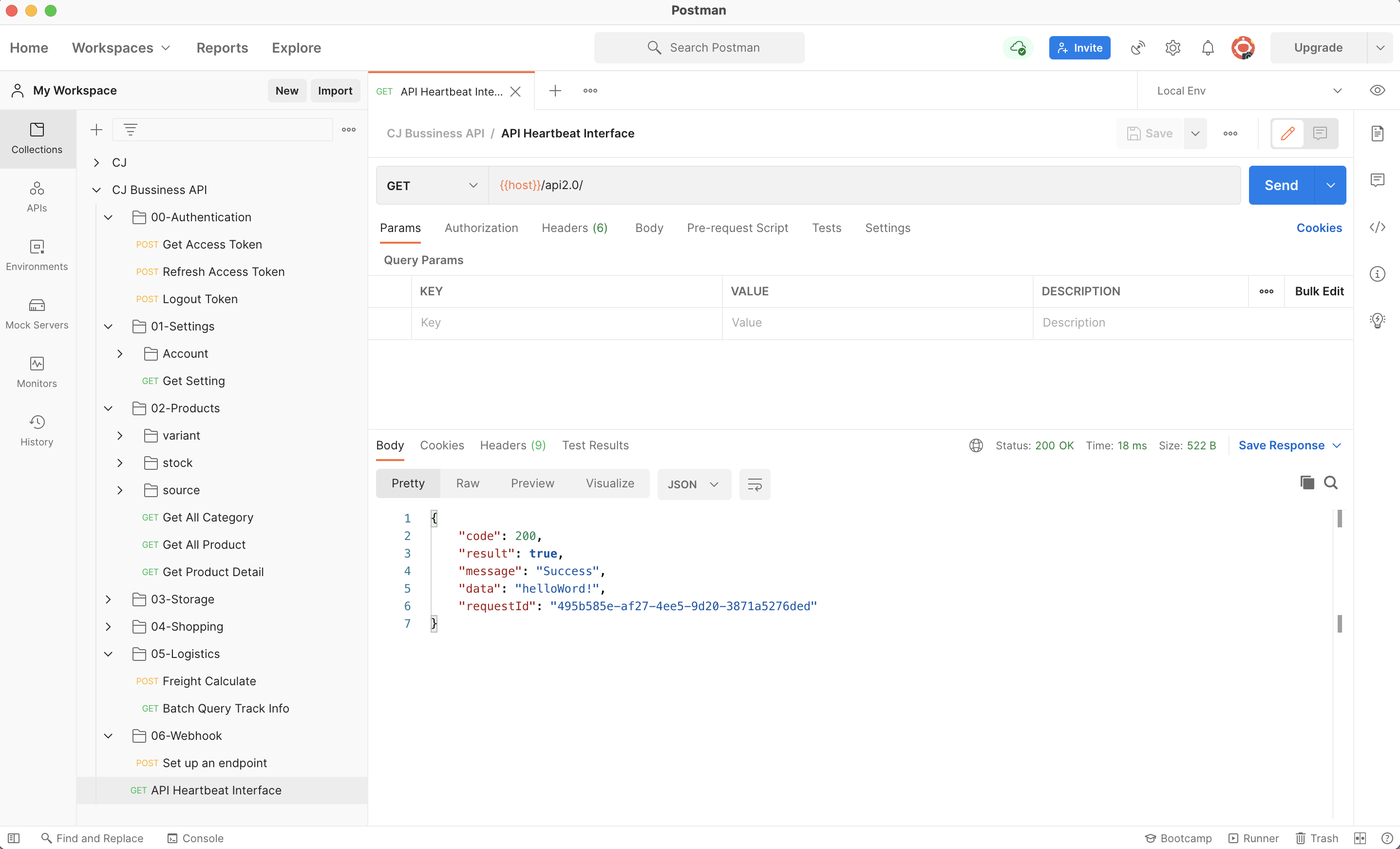Switch to the request Body tab
Screen dimensions: 1400x849
[x=649, y=228]
